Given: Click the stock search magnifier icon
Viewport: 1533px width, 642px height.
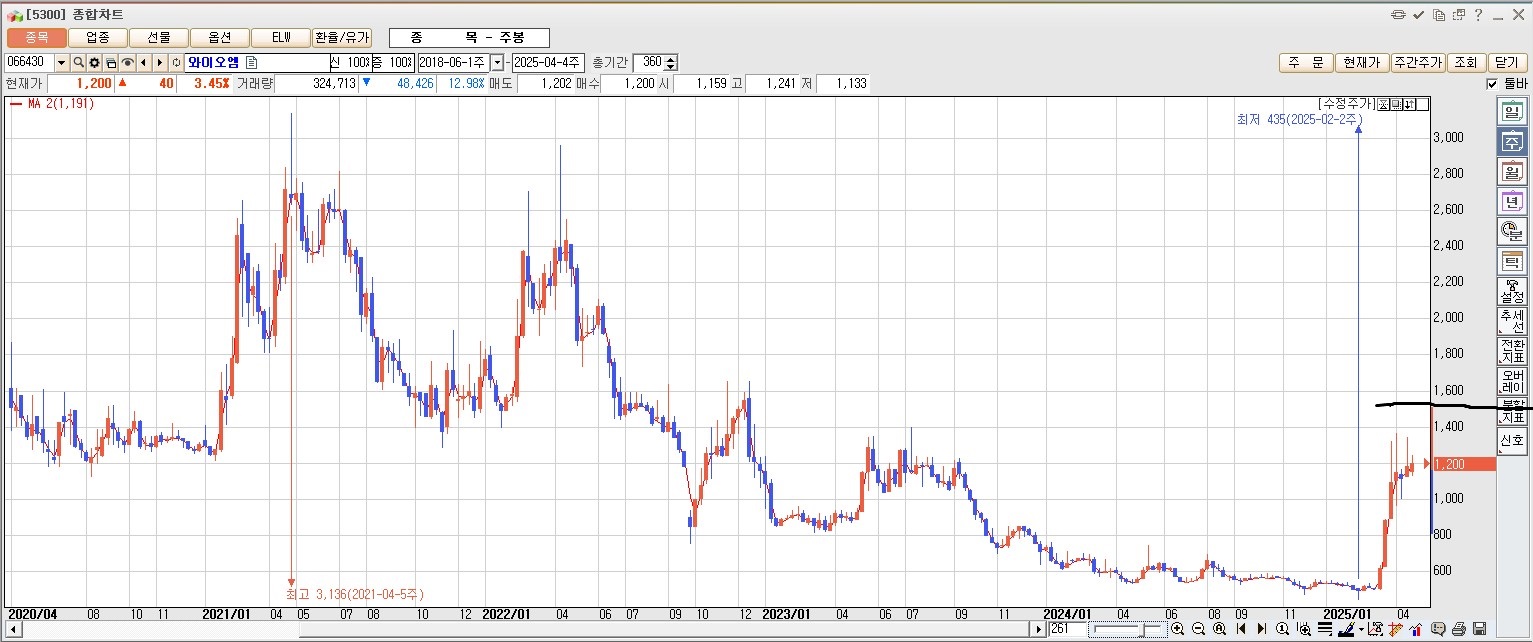Looking at the screenshot, I should click(x=78, y=62).
